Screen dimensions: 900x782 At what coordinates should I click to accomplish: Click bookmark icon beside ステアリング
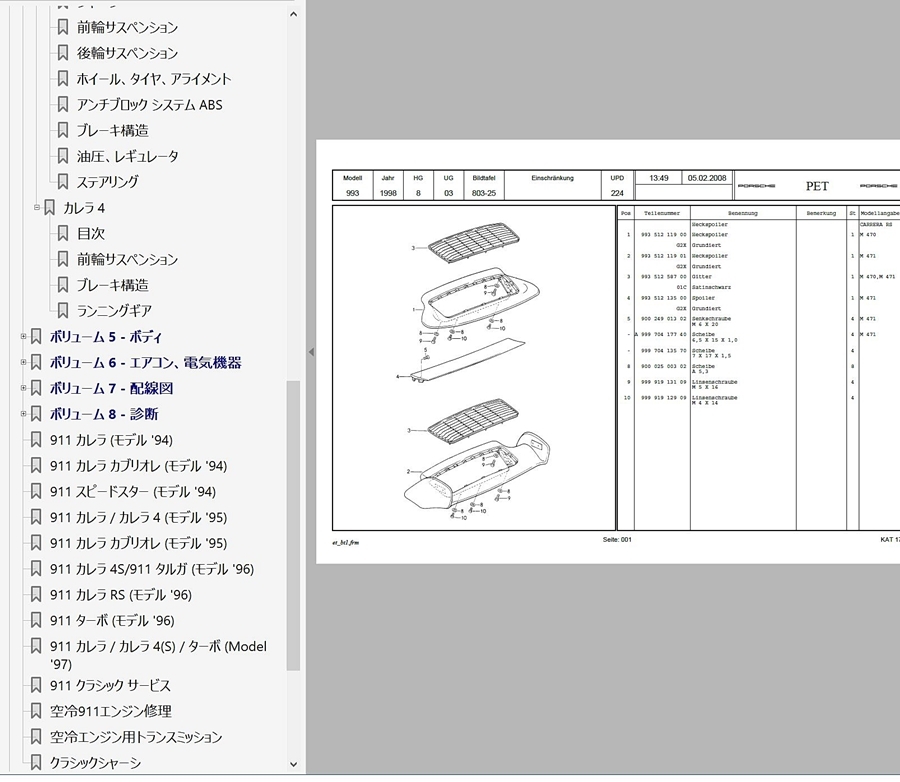coord(63,181)
